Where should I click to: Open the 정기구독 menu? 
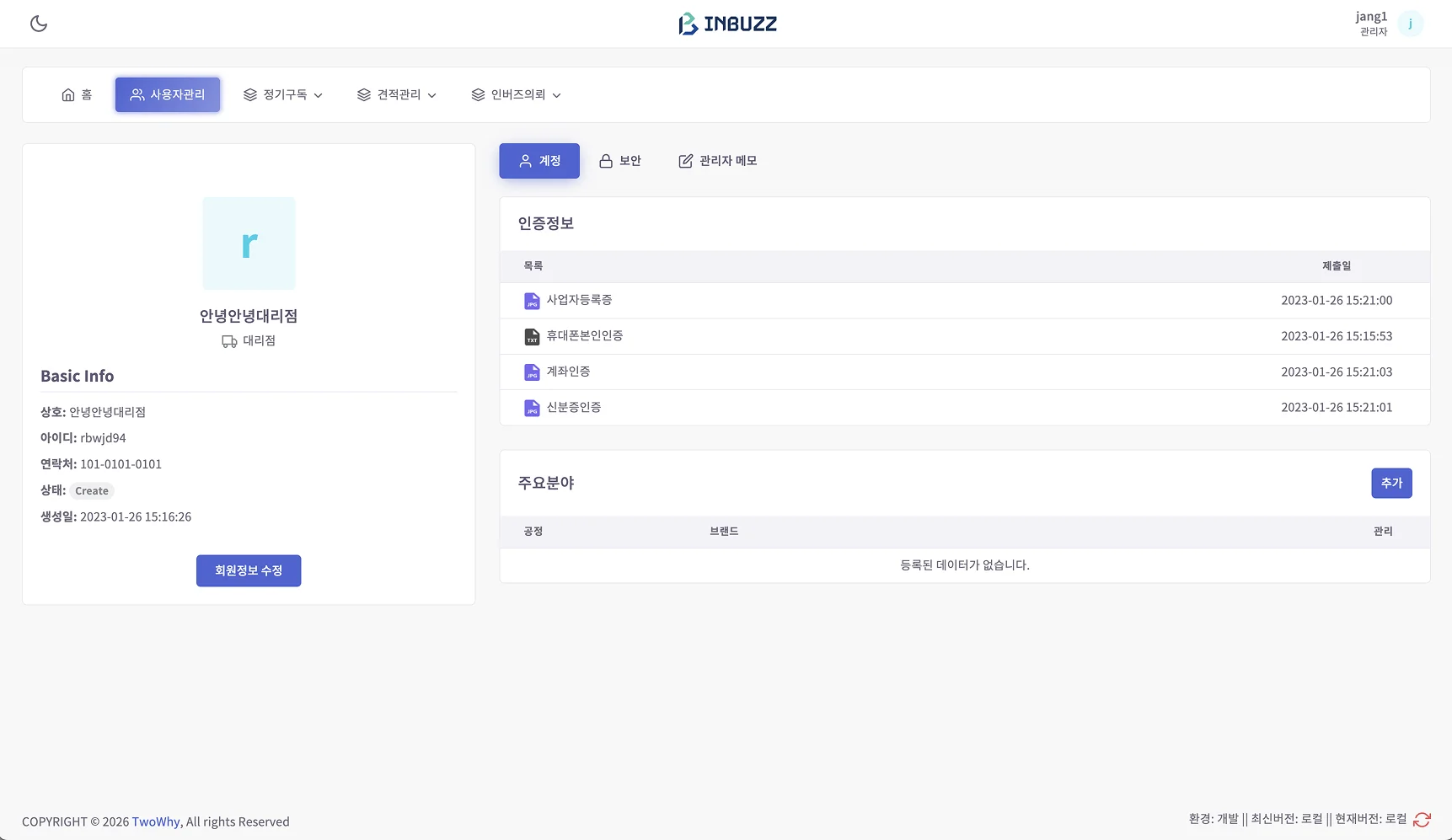(283, 95)
